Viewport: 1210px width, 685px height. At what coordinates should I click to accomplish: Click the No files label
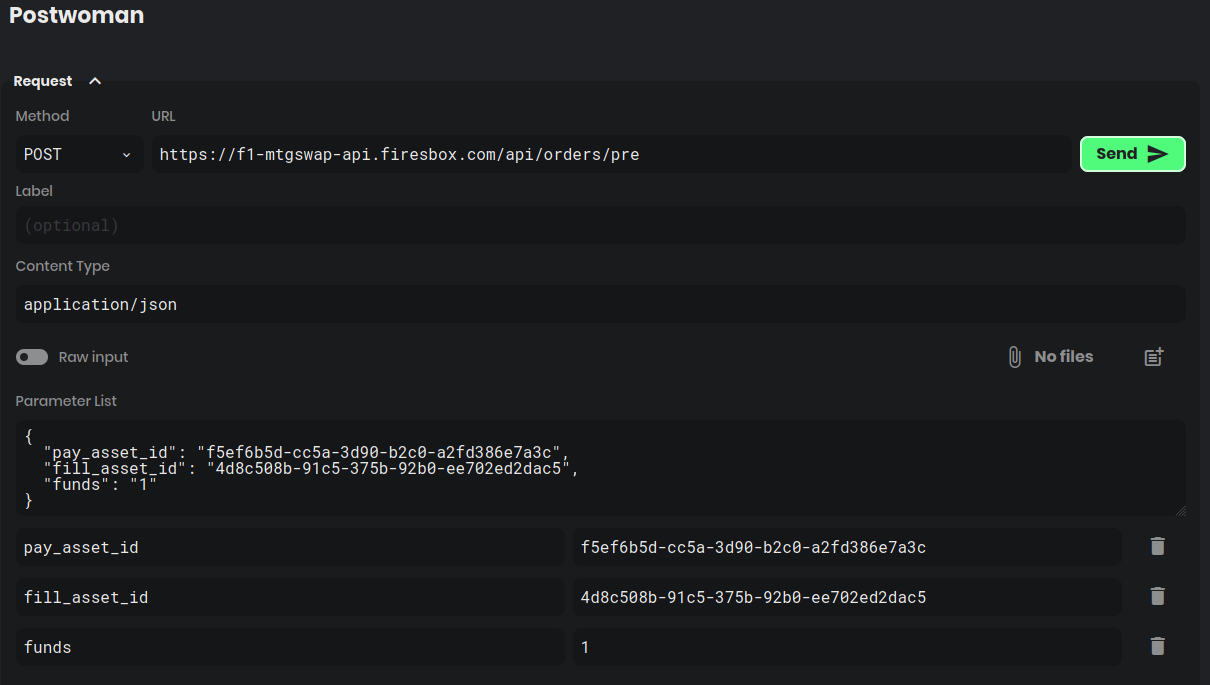pos(1064,357)
